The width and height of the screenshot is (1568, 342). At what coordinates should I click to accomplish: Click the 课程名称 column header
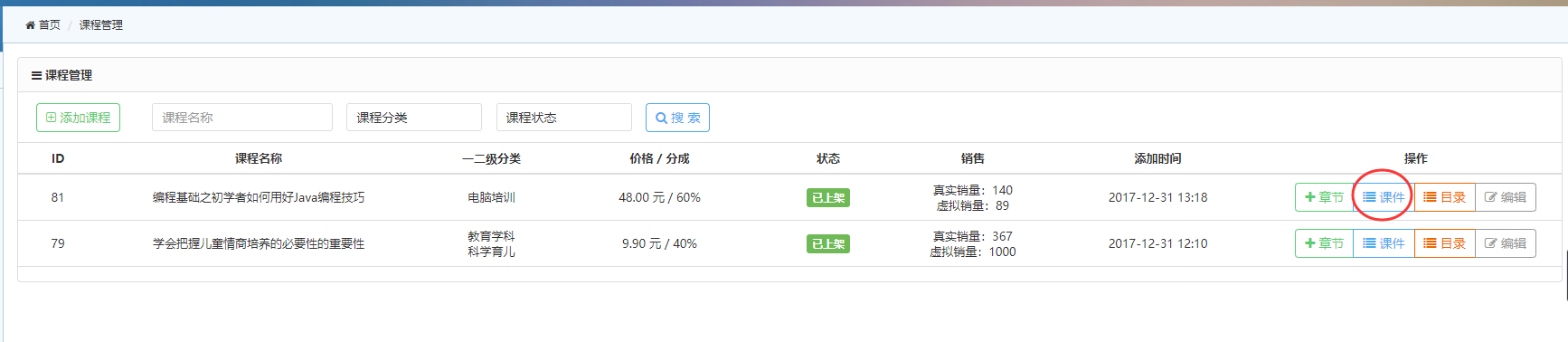click(x=259, y=158)
